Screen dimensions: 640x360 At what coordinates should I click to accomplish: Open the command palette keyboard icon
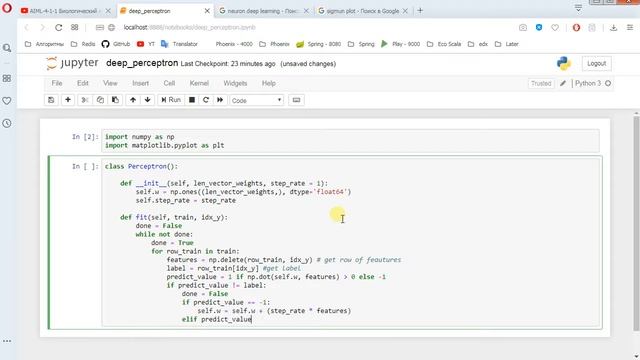(x=296, y=100)
